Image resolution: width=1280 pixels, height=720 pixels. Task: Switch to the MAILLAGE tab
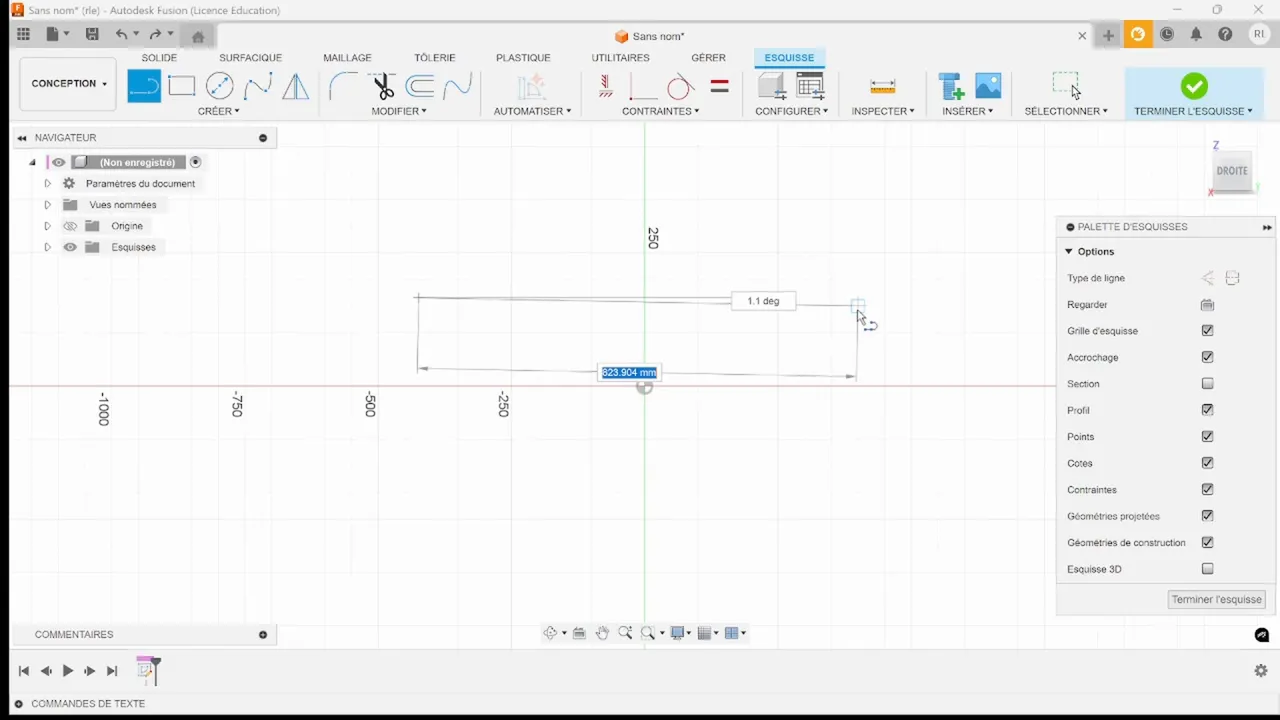pyautogui.click(x=347, y=58)
